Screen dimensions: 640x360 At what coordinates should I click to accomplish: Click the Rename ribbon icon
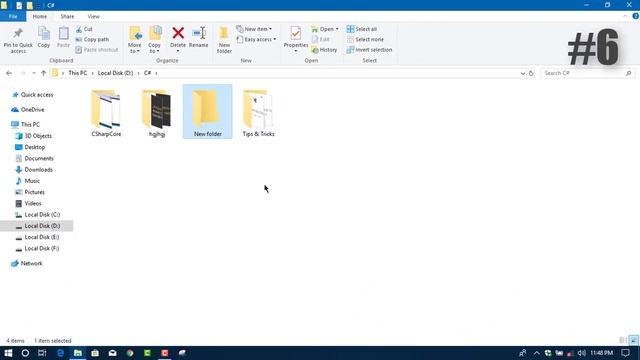click(199, 33)
